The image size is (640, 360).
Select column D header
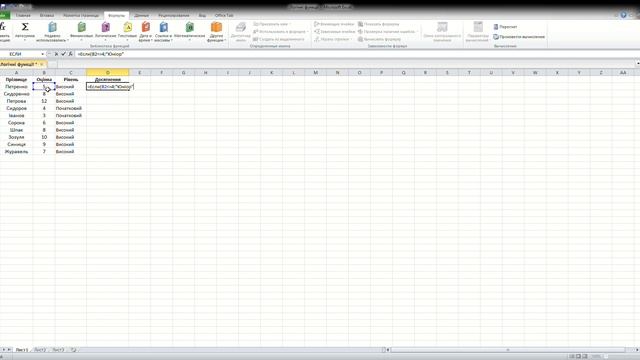(108, 73)
